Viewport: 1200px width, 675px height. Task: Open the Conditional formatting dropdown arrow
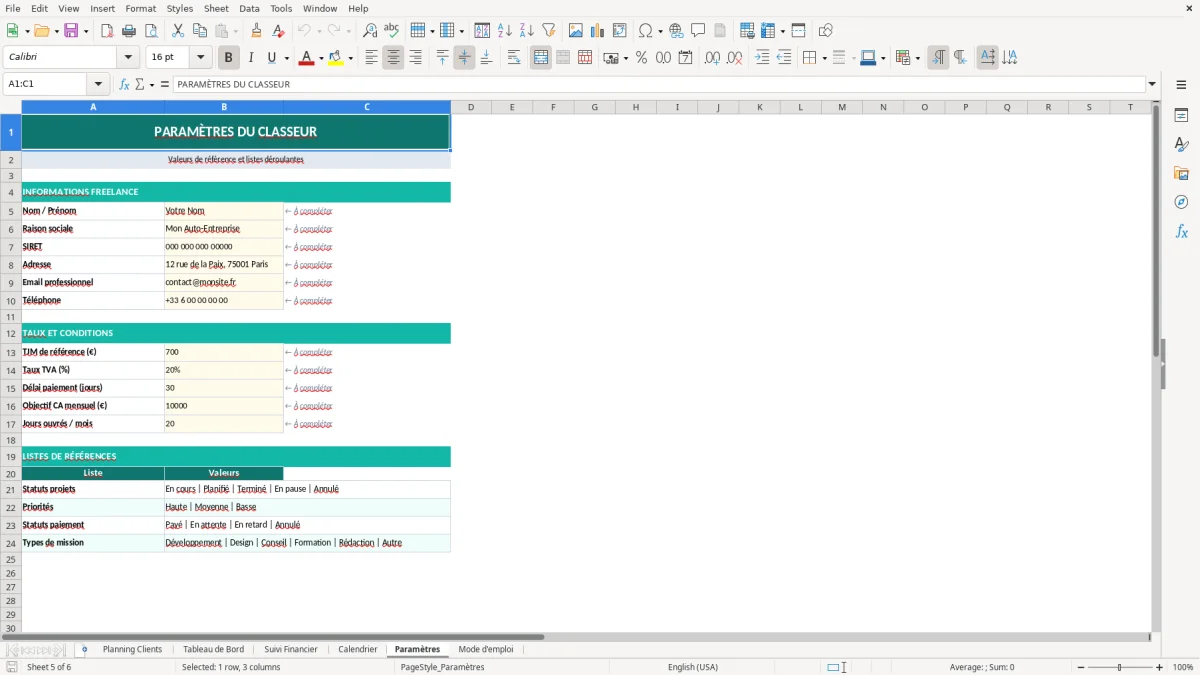click(x=917, y=58)
